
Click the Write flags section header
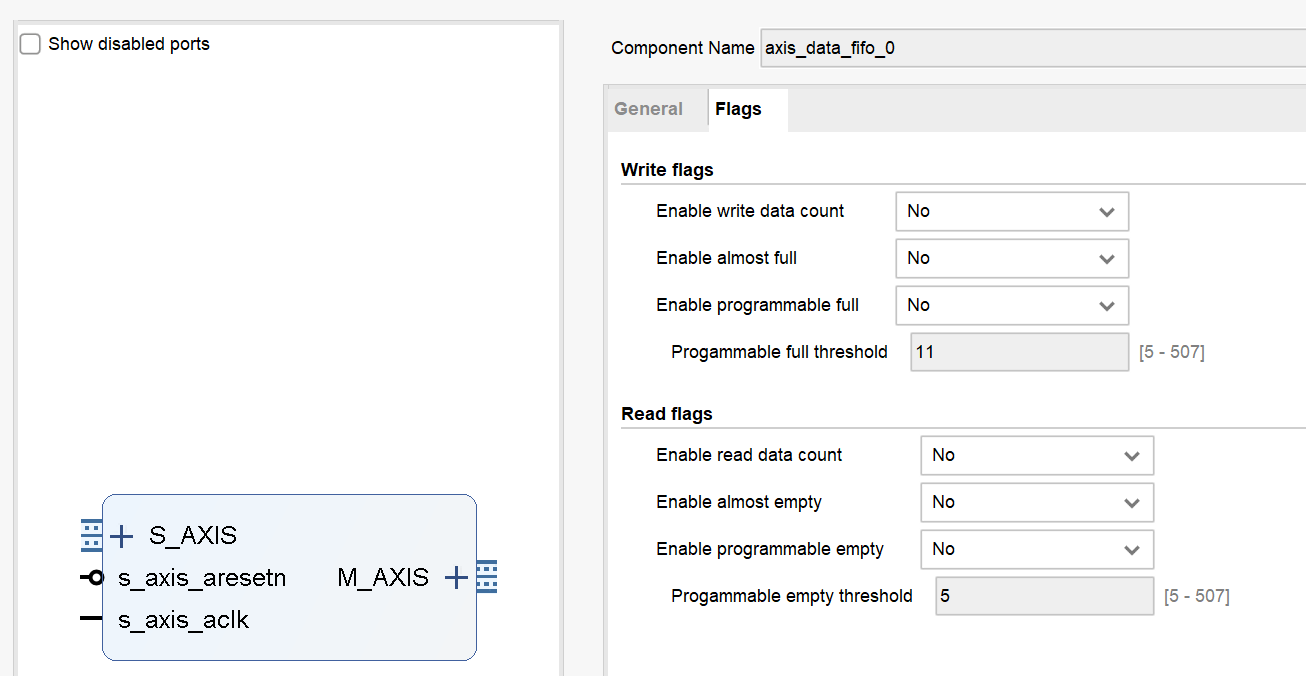pos(666,170)
